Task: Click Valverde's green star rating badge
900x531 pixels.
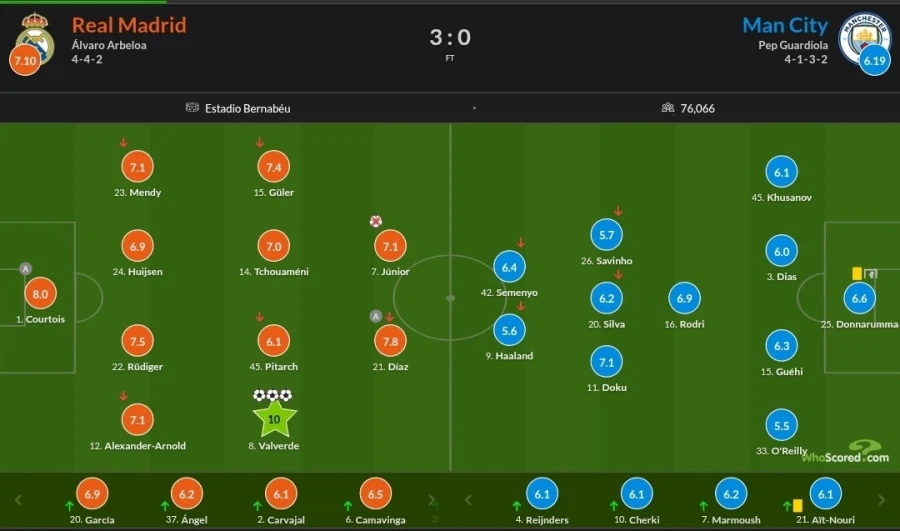Action: (275, 417)
